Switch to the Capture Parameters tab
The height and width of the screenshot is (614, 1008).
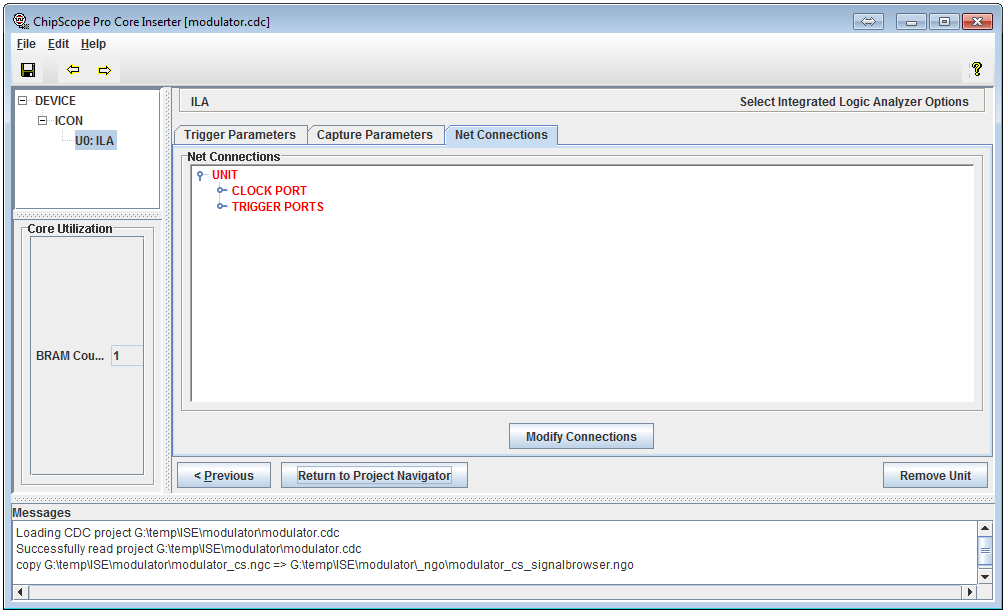[375, 135]
